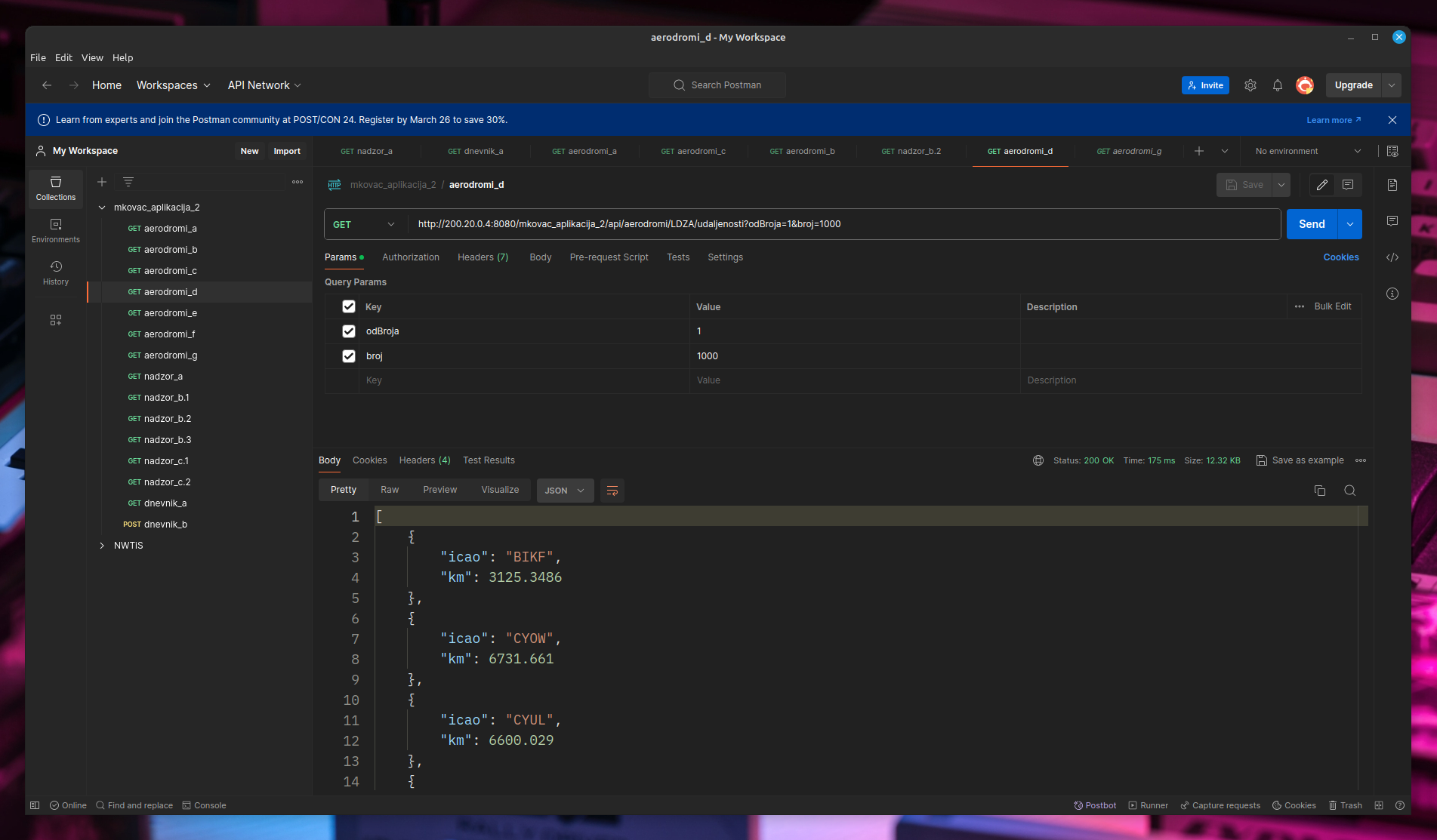Open the request info panel

[x=1392, y=294]
